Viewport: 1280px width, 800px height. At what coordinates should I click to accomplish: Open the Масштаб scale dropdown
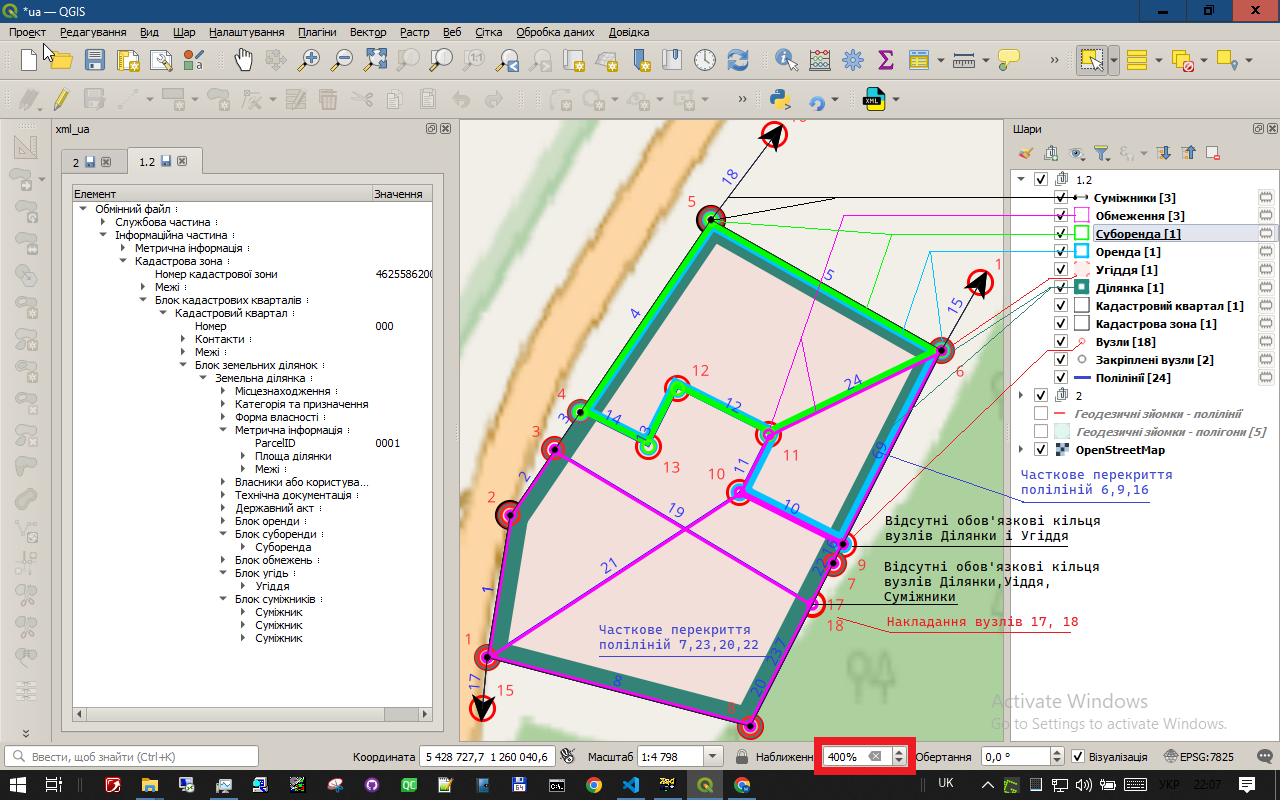coord(713,757)
